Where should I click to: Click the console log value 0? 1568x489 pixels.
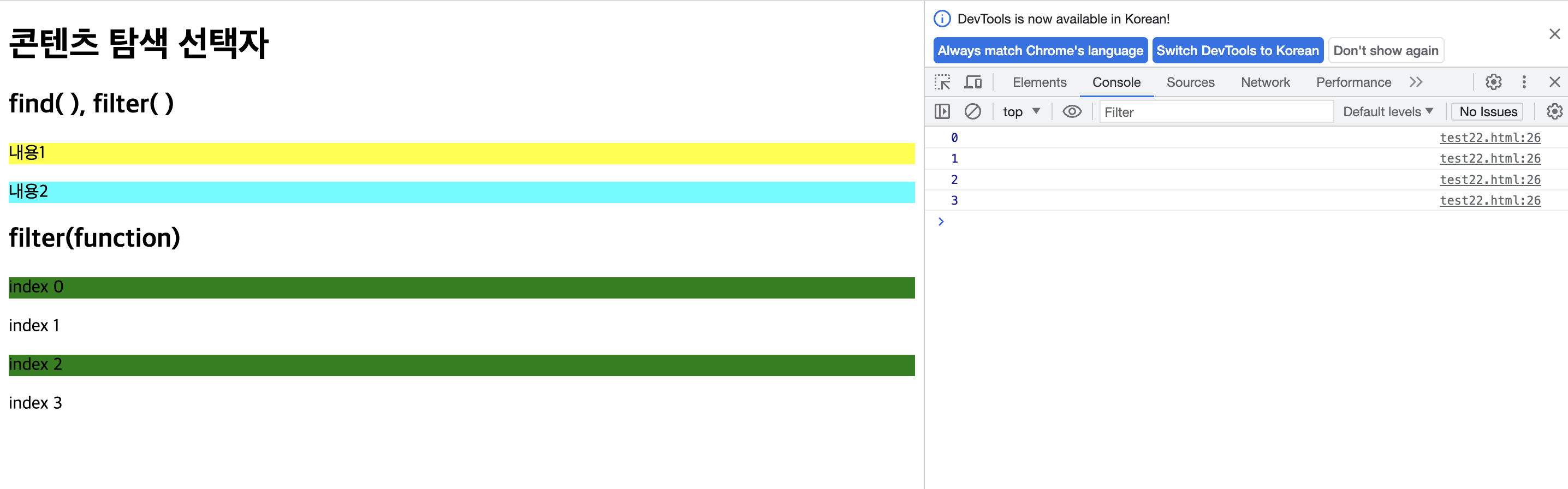(x=954, y=138)
